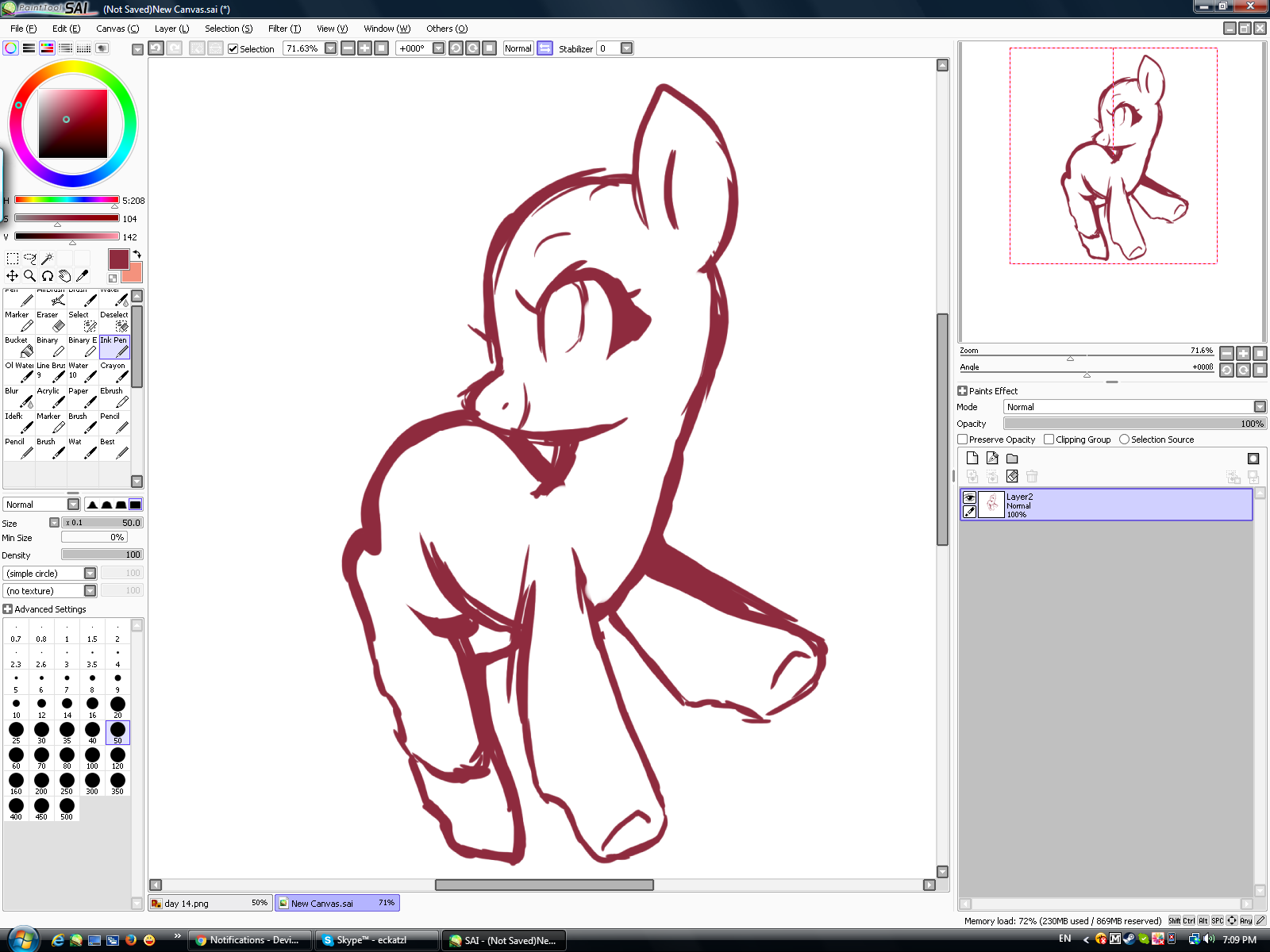Select the rectangular selection tool
Viewport: 1270px width, 952px height.
point(13,259)
